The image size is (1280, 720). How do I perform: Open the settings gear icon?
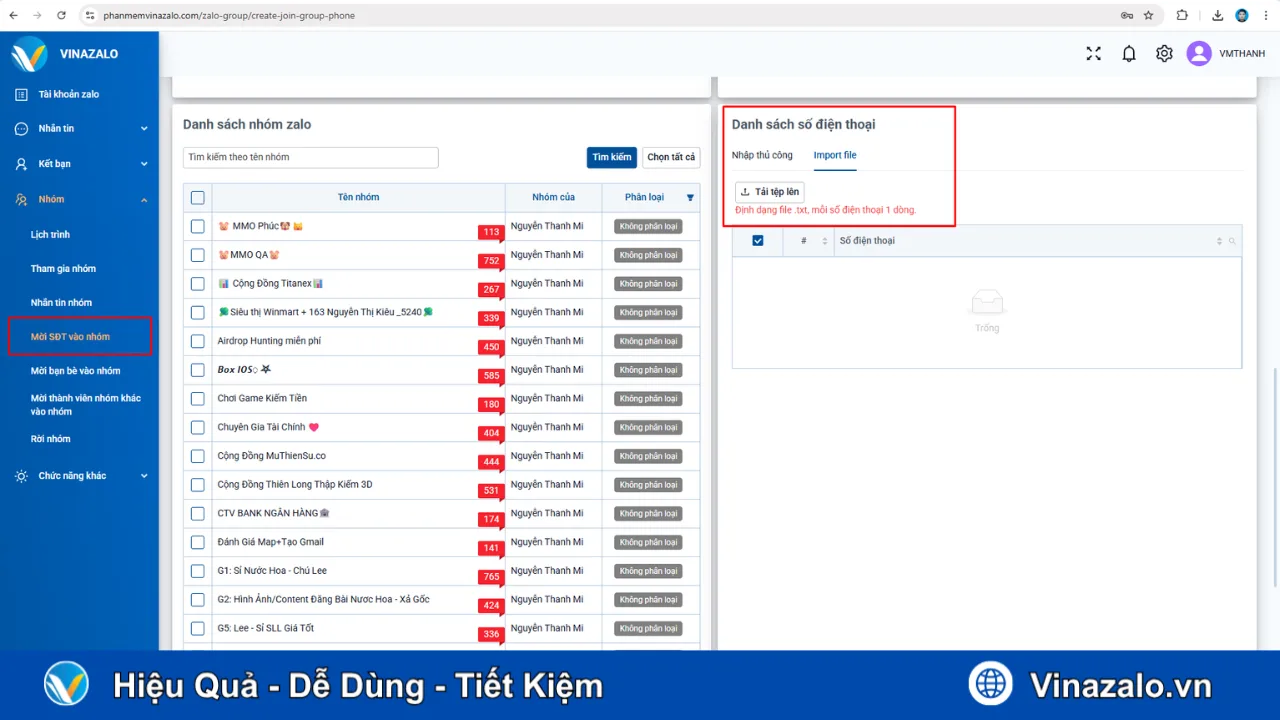[x=1164, y=54]
